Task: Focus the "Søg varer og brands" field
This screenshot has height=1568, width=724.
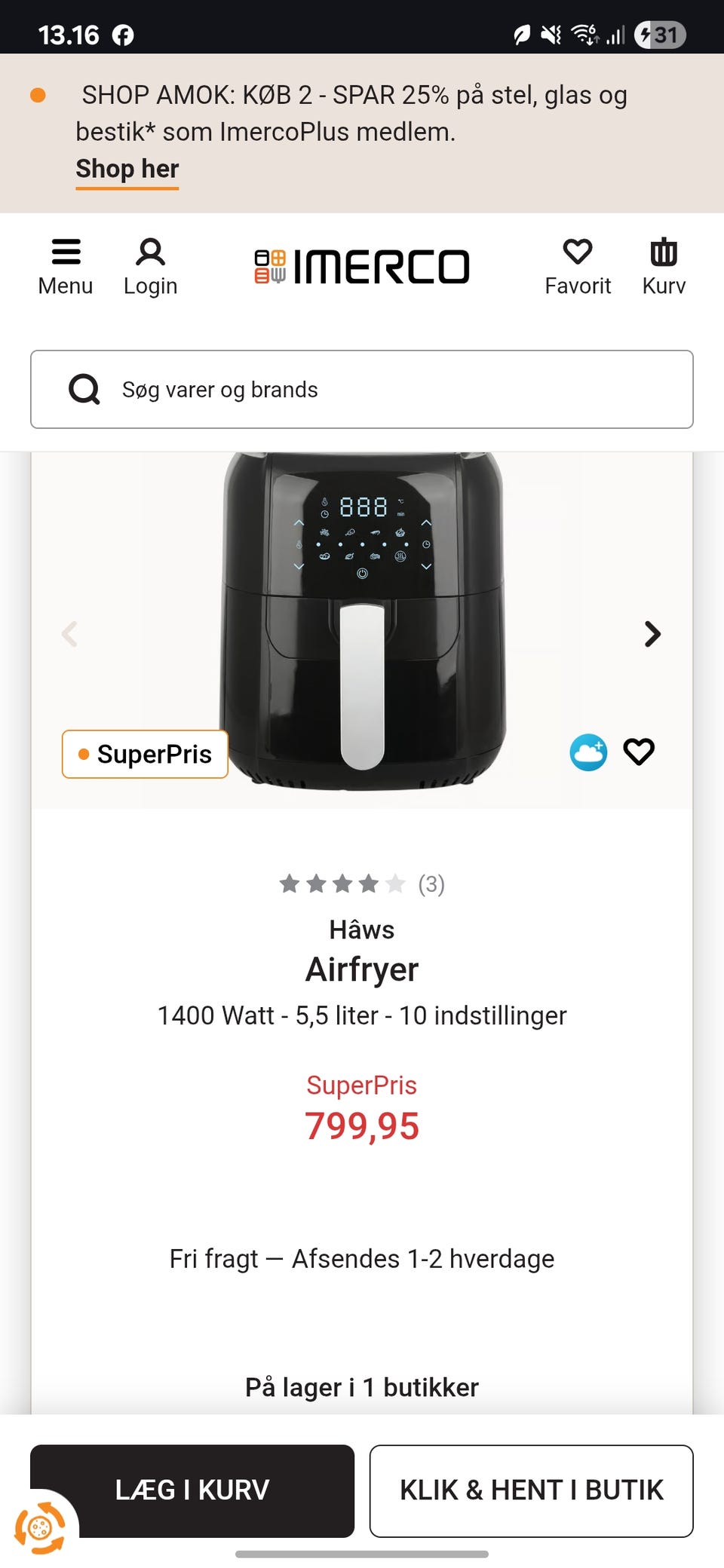Action: click(392, 390)
